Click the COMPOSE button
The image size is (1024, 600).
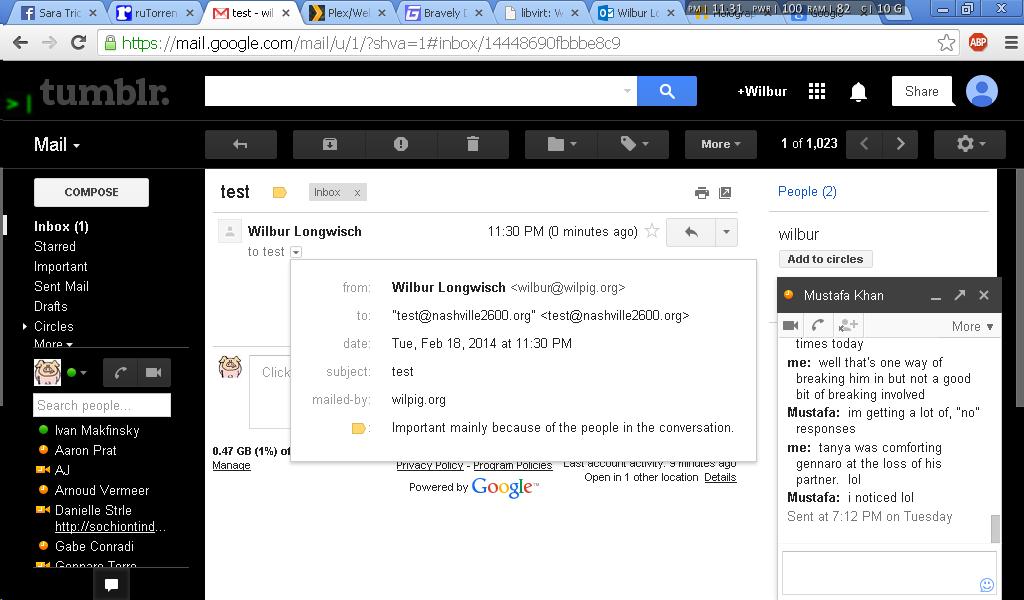pyautogui.click(x=91, y=192)
